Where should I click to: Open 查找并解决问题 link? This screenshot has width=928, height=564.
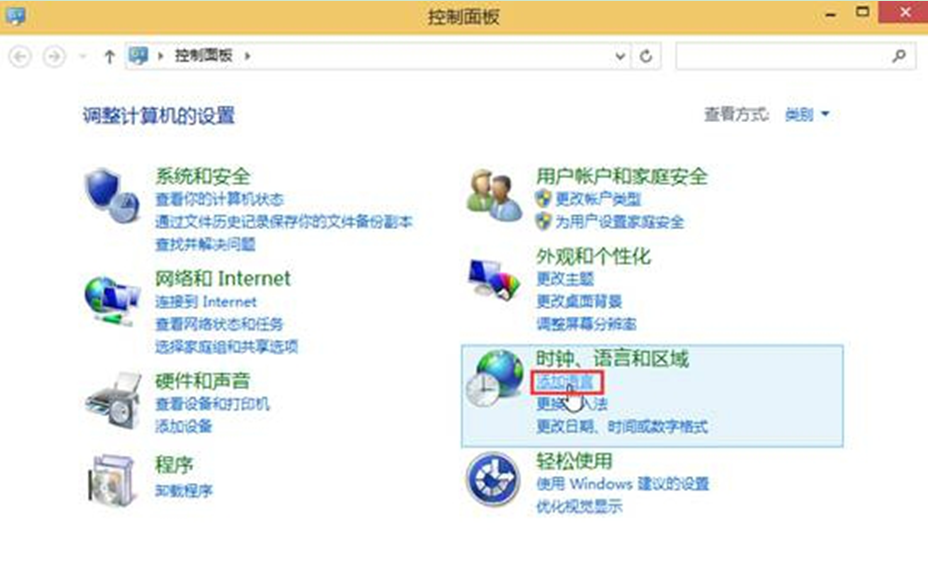click(205, 244)
